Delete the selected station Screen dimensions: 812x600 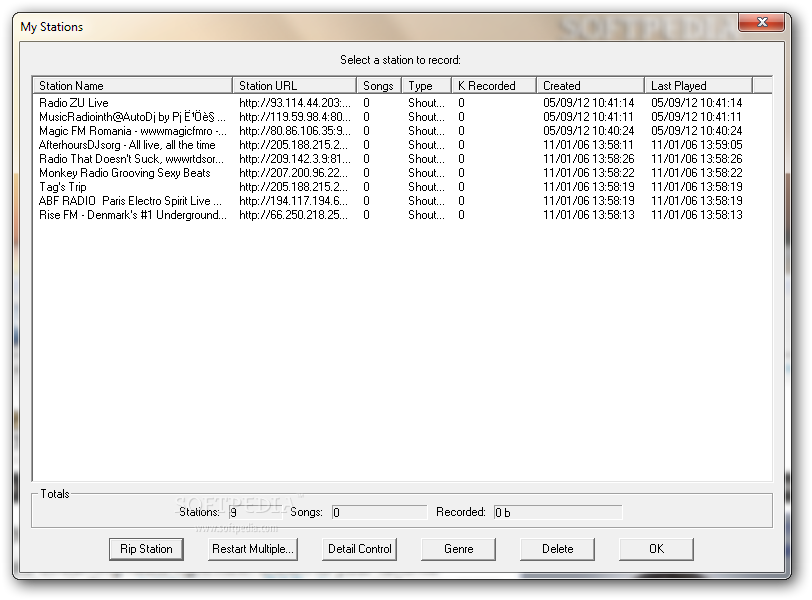coord(557,549)
